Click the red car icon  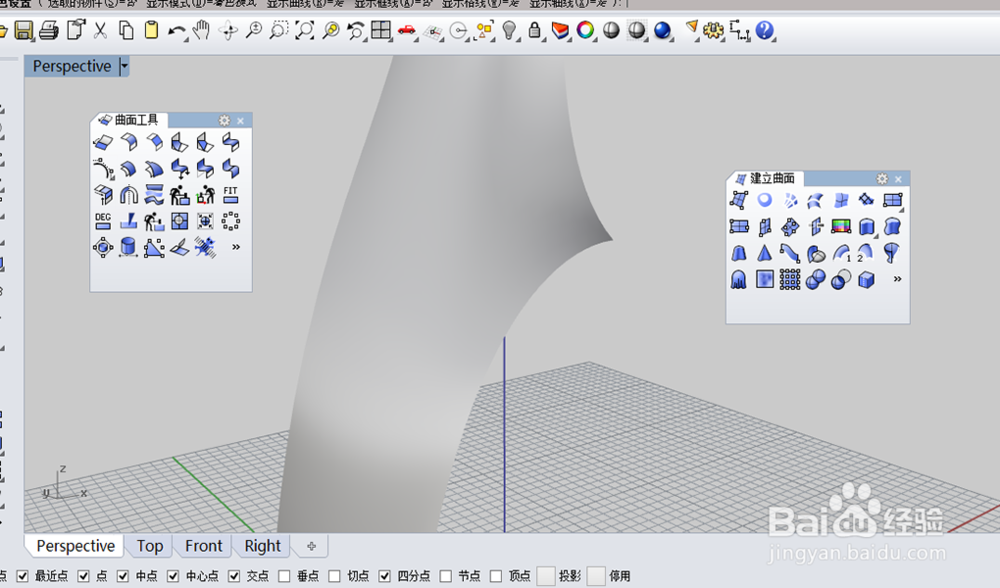[x=406, y=30]
